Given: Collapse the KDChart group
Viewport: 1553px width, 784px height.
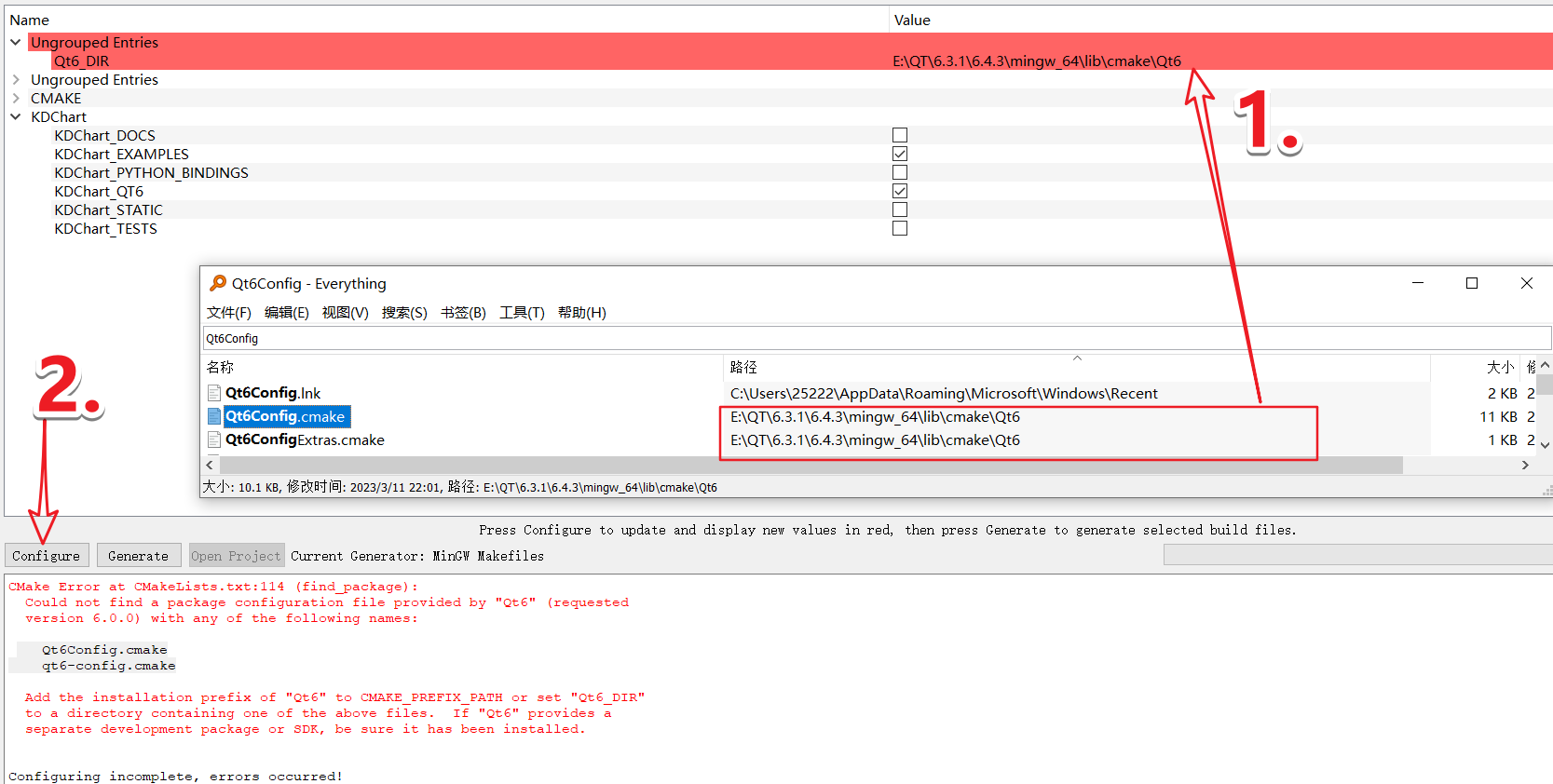Looking at the screenshot, I should point(16,116).
